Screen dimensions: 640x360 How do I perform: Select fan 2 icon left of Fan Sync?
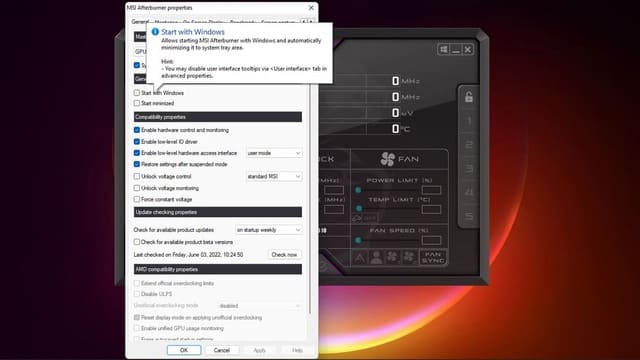point(409,257)
